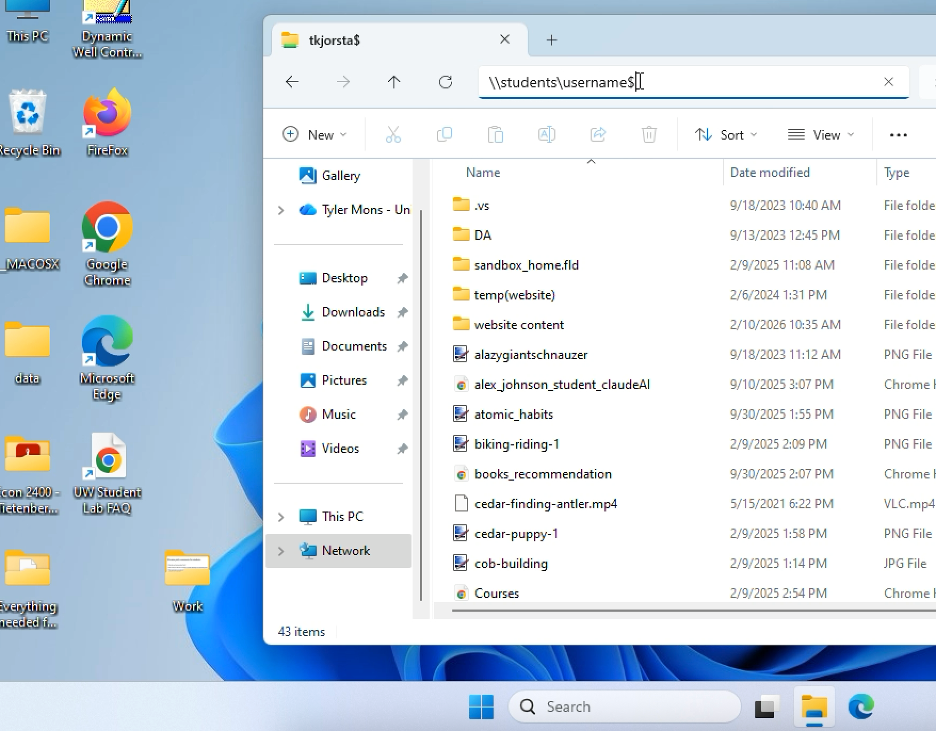
Task: Go up one folder level
Action: 394,82
